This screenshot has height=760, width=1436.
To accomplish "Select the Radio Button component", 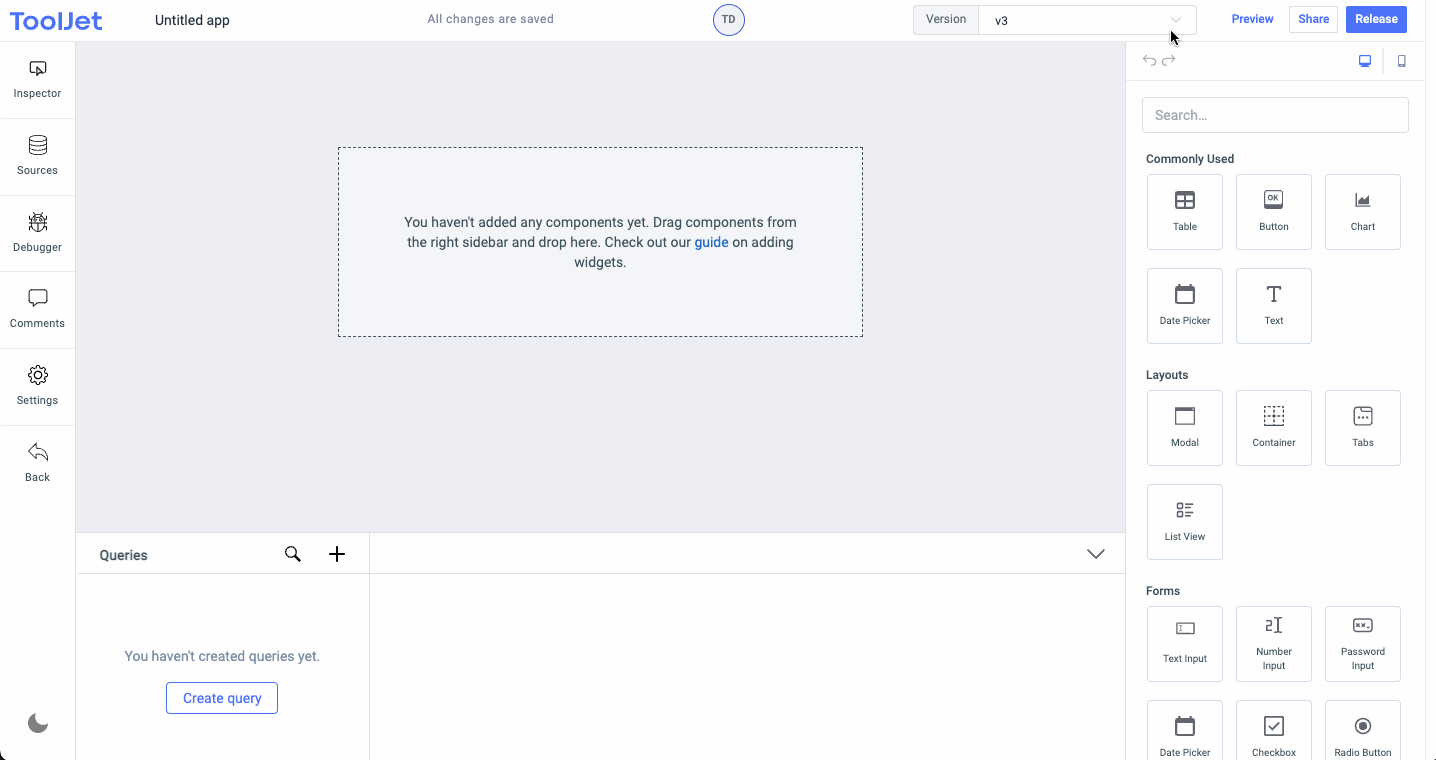I will 1362,729.
